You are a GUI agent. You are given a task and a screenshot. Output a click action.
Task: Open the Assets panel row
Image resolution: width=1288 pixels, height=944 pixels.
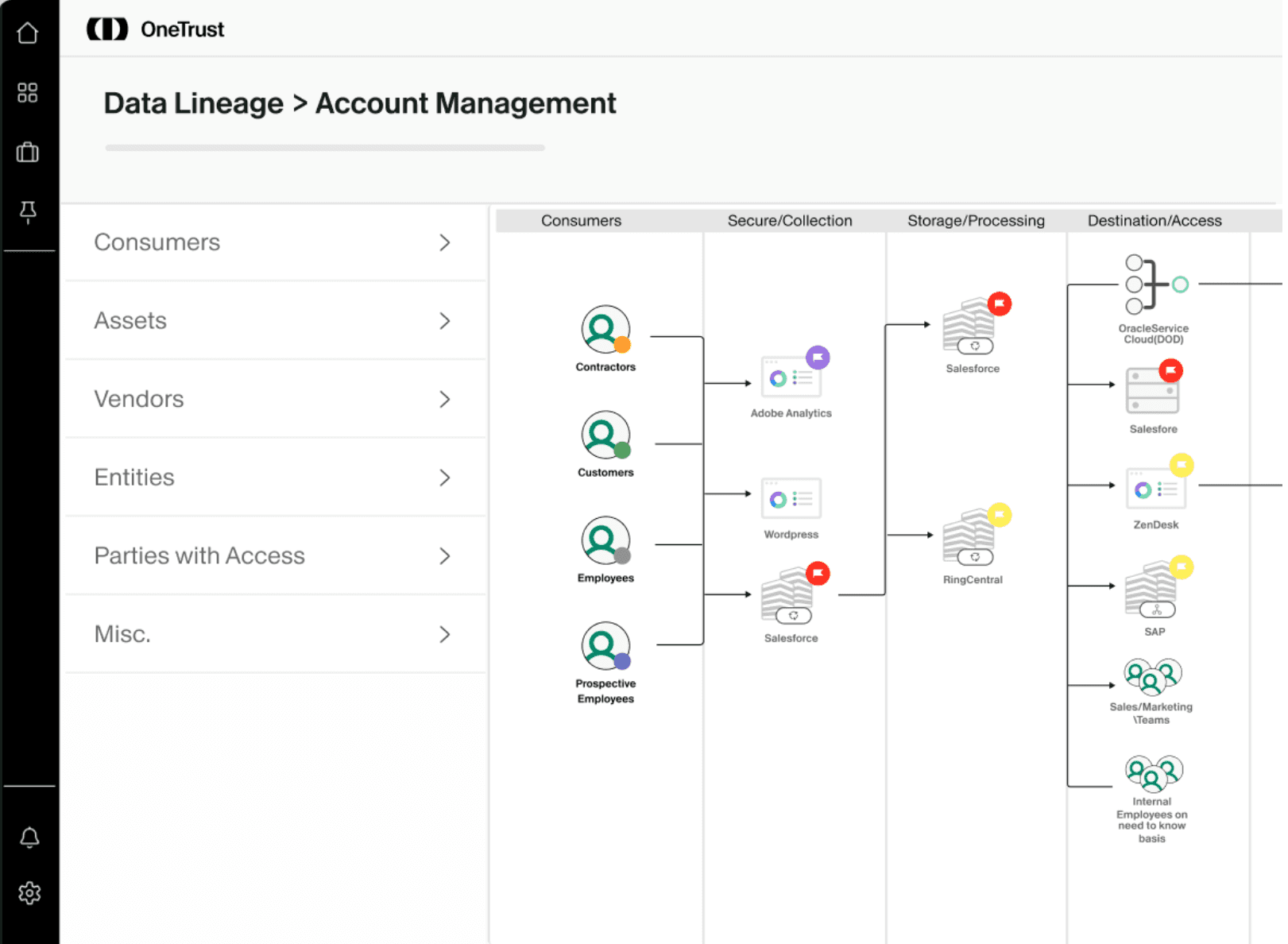[275, 321]
